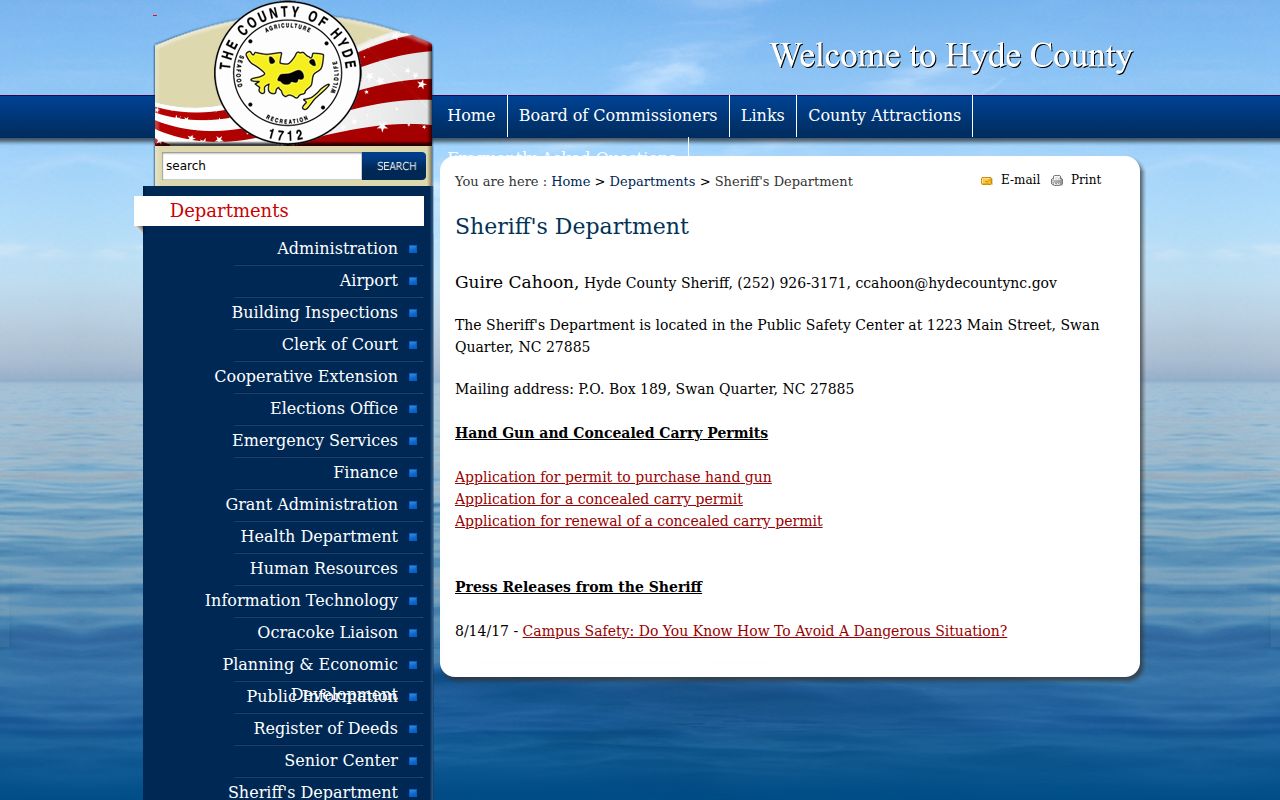Click the bullet icon beside Health Department
The width and height of the screenshot is (1280, 800).
413,537
